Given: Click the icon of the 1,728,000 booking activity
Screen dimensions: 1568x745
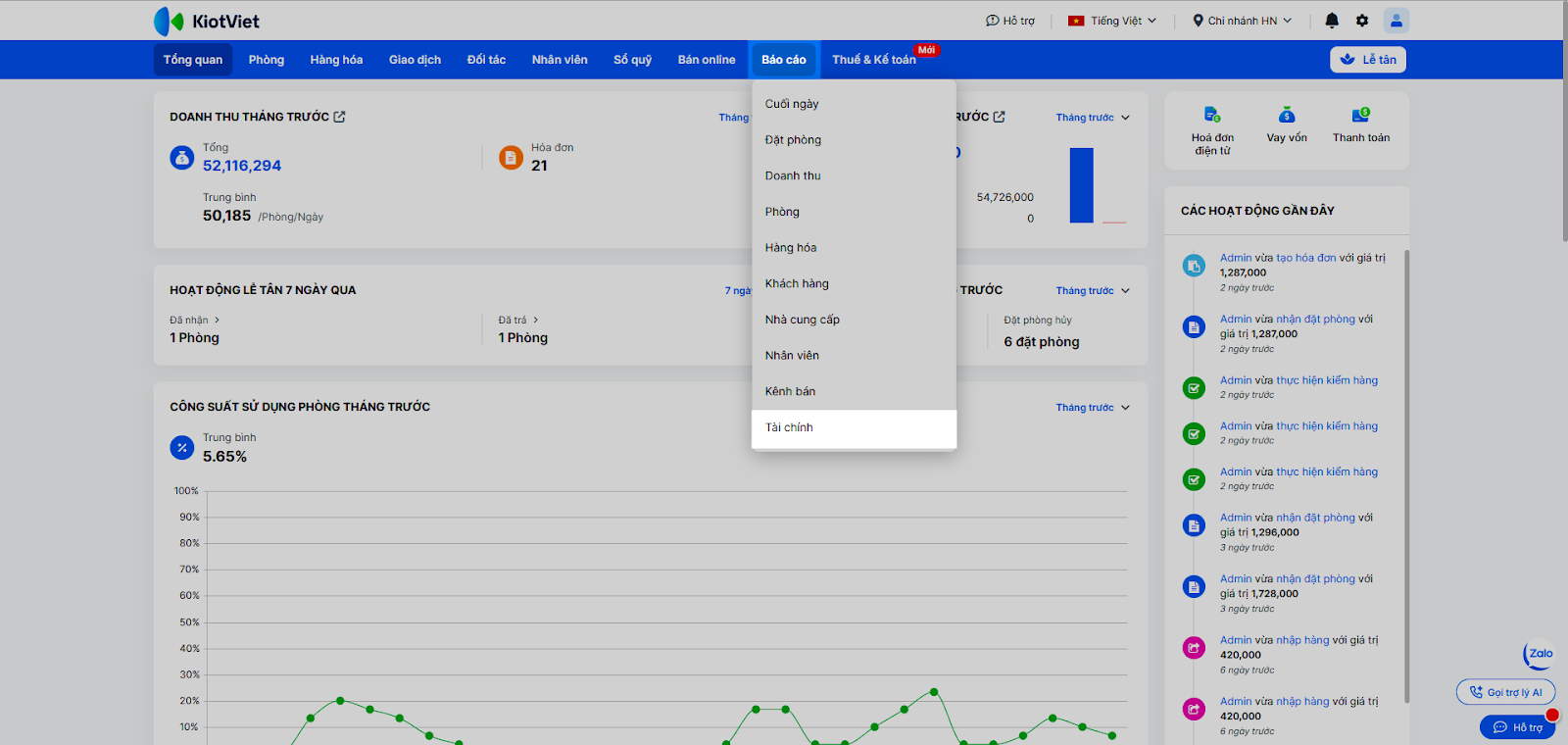Looking at the screenshot, I should pyautogui.click(x=1194, y=587).
